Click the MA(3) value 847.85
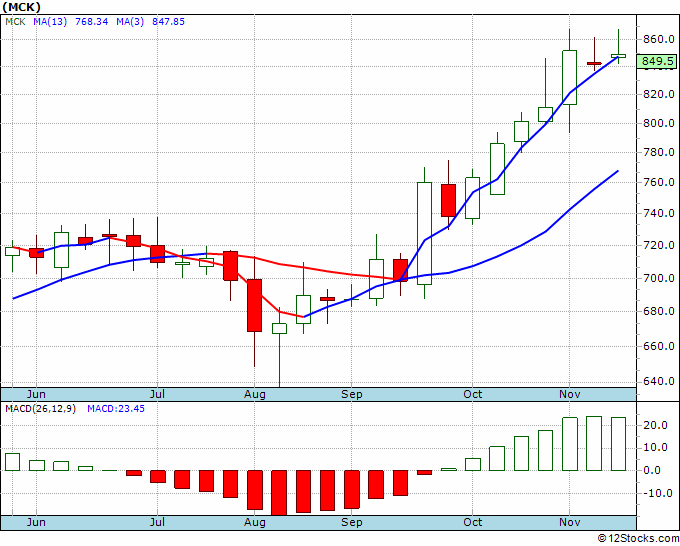 [168, 22]
